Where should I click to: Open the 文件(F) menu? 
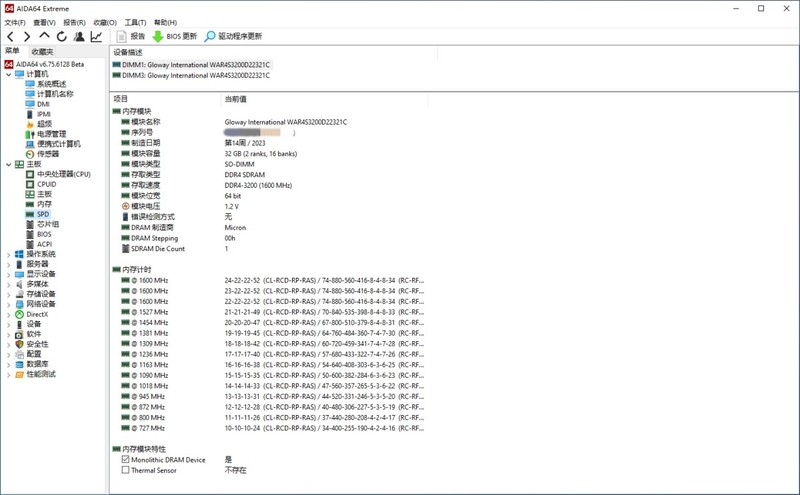pos(15,22)
